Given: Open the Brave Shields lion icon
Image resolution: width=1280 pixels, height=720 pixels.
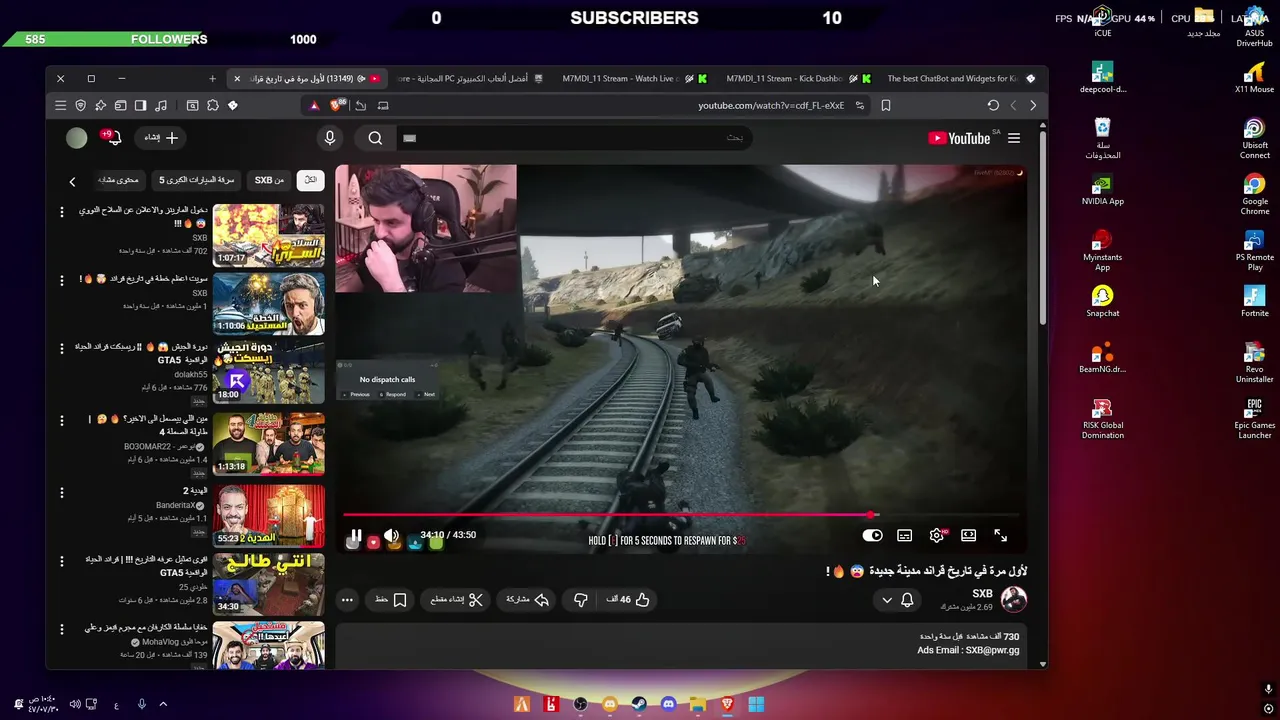Looking at the screenshot, I should coord(337,105).
